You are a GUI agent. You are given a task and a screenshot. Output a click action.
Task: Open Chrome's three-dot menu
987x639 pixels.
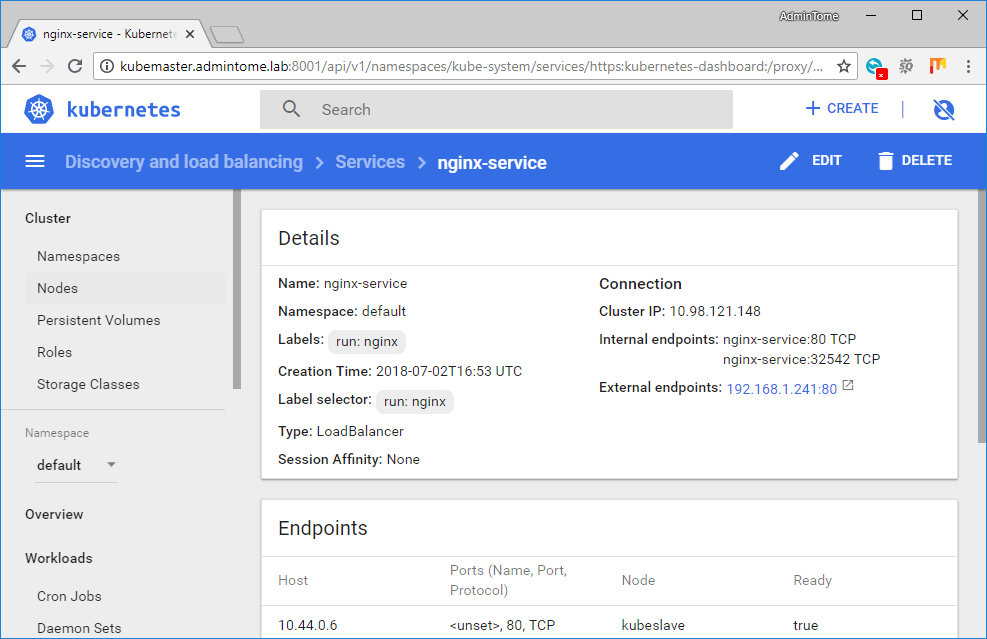tap(968, 66)
